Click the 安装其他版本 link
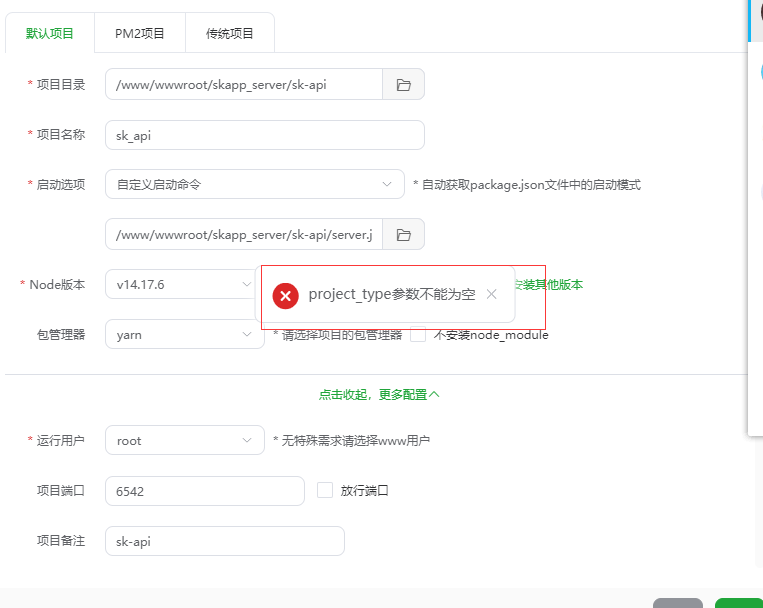Image resolution: width=763 pixels, height=608 pixels. pyautogui.click(x=548, y=285)
